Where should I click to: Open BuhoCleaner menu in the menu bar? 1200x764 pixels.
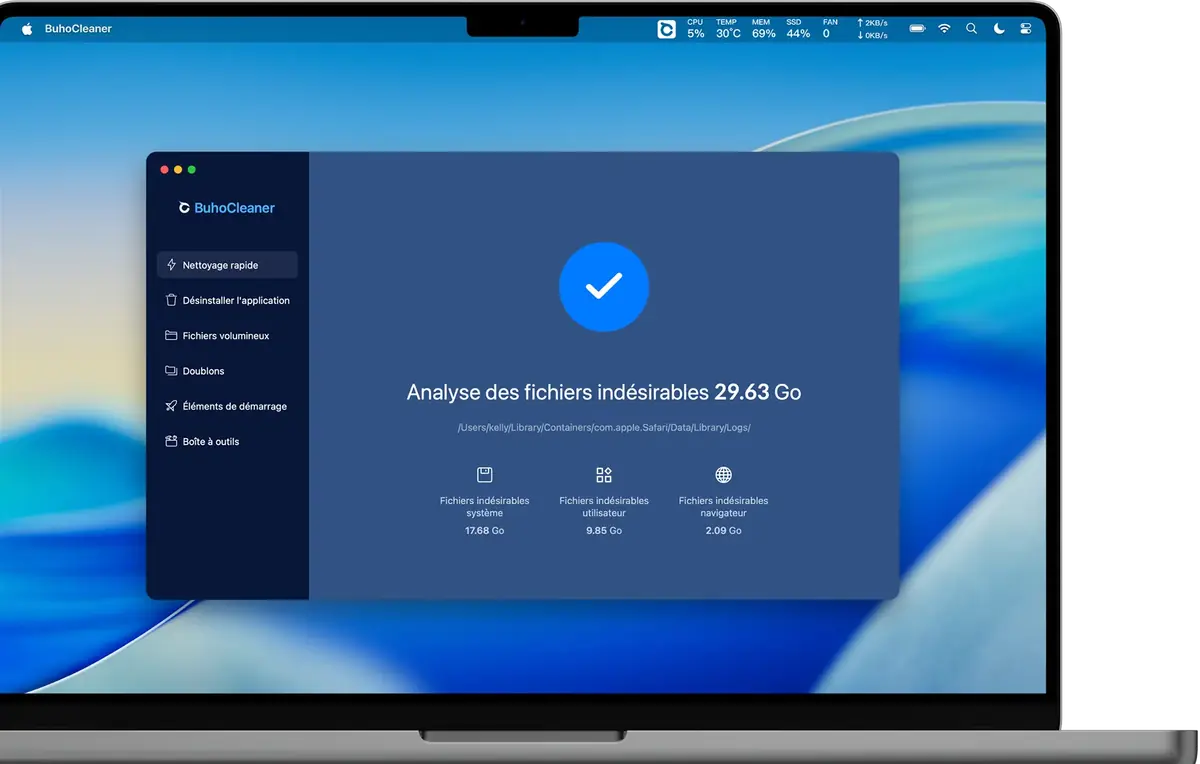(78, 29)
